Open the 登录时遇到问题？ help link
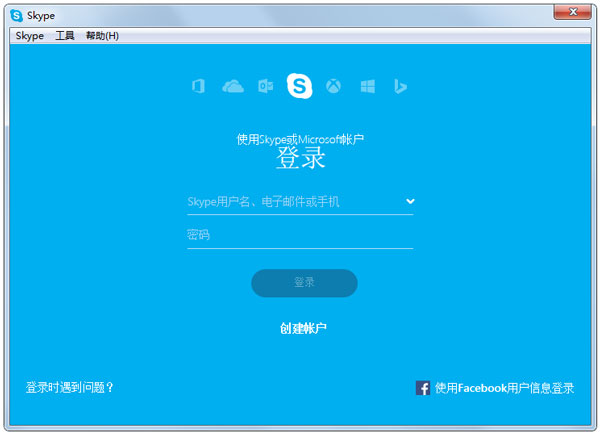Viewport: 600px width, 435px height. coord(70,388)
